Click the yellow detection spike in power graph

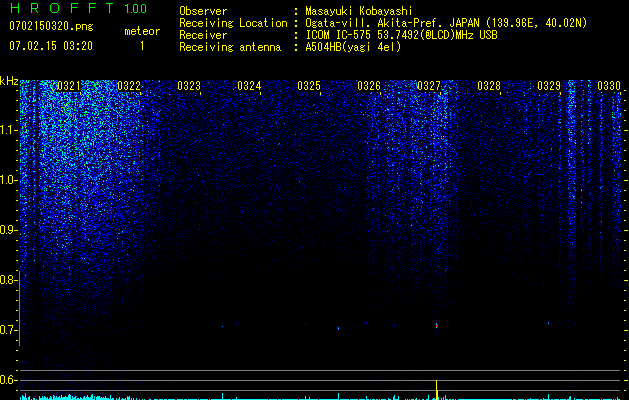[x=436, y=390]
